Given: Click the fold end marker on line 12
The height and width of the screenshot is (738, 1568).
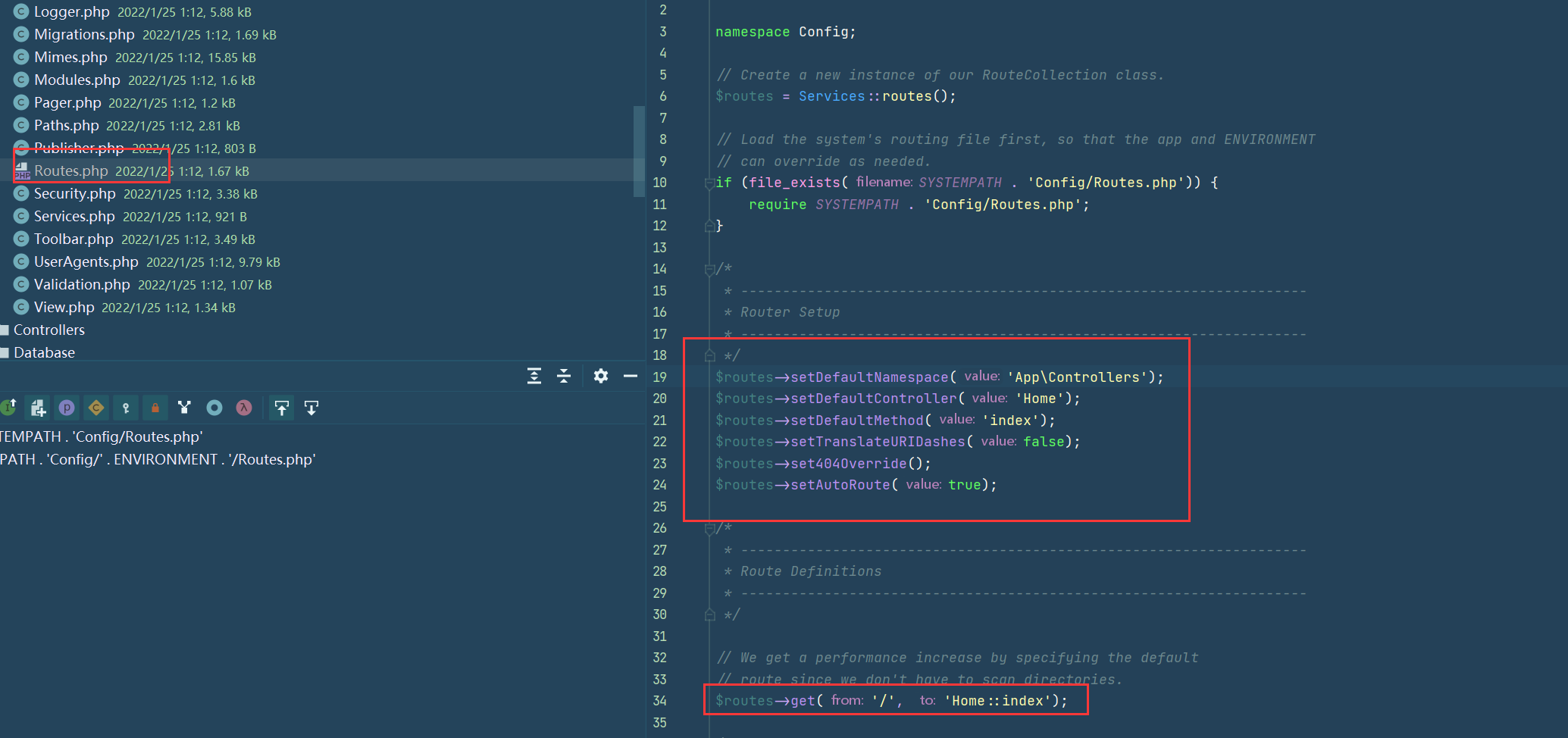Looking at the screenshot, I should point(709,226).
